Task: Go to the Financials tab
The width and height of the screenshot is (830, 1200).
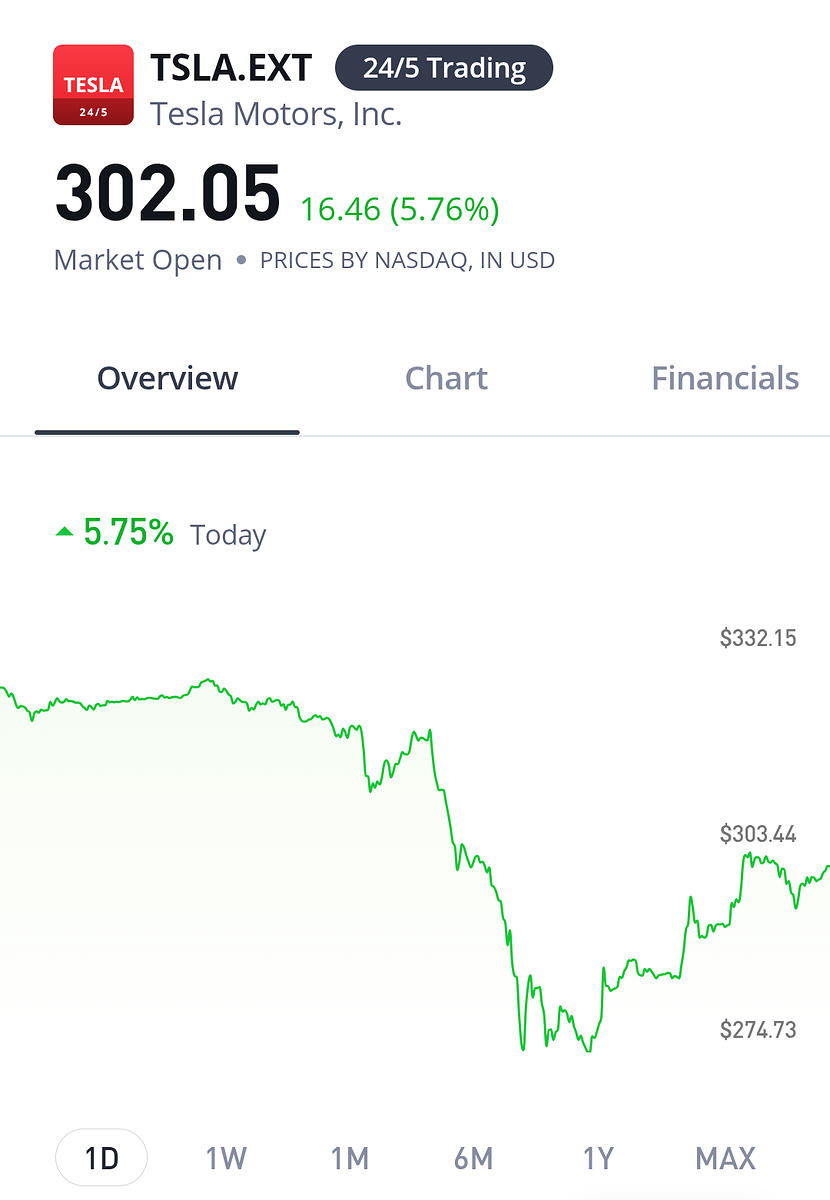Action: (725, 379)
